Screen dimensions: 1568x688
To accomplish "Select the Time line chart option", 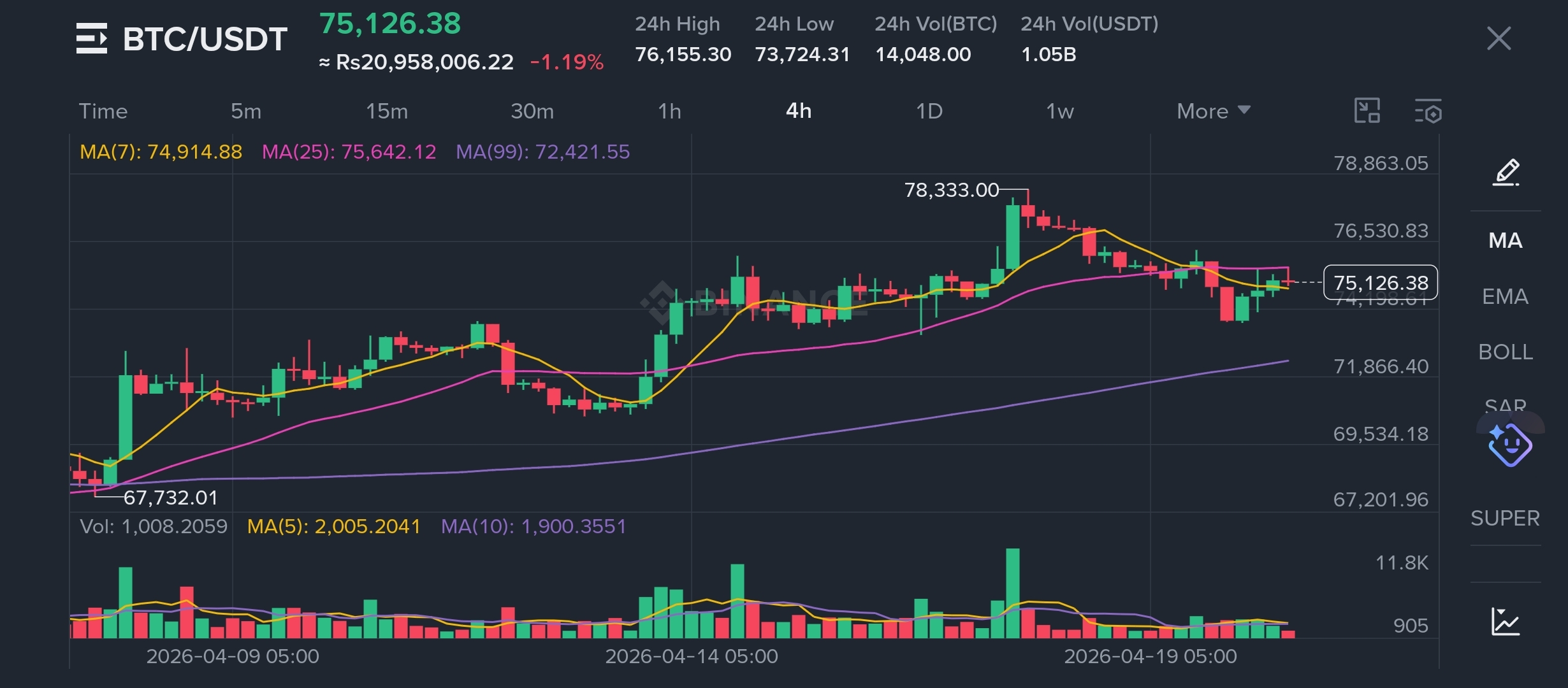I will point(103,111).
